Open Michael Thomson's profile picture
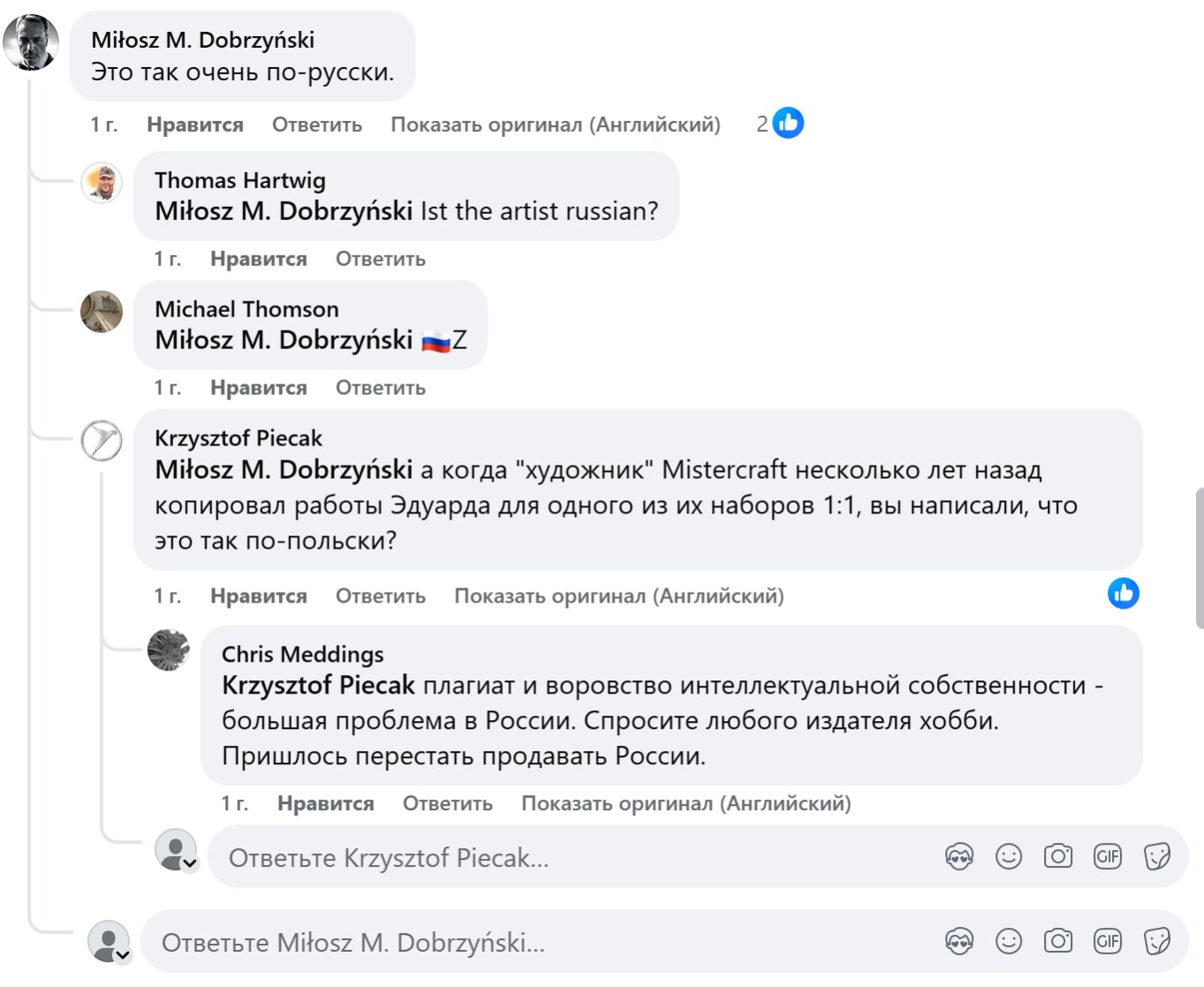The height and width of the screenshot is (987, 1204). tap(102, 312)
